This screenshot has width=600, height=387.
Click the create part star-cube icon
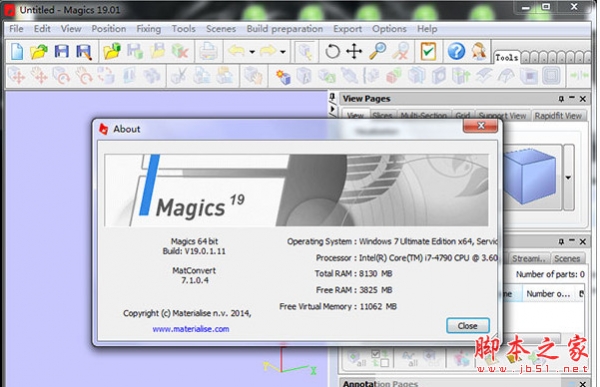coord(283,76)
